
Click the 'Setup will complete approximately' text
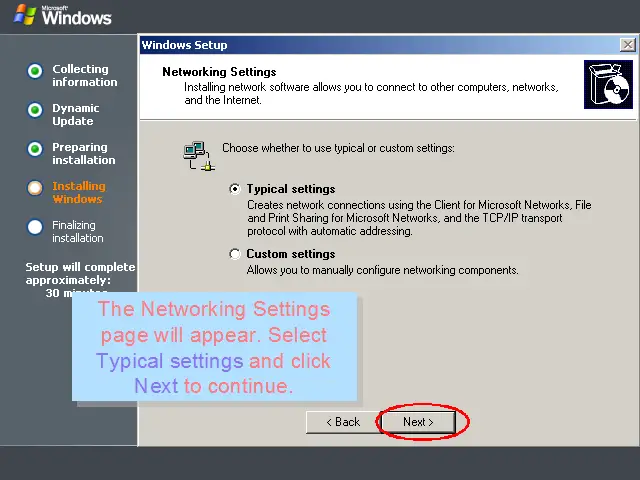tap(80, 273)
